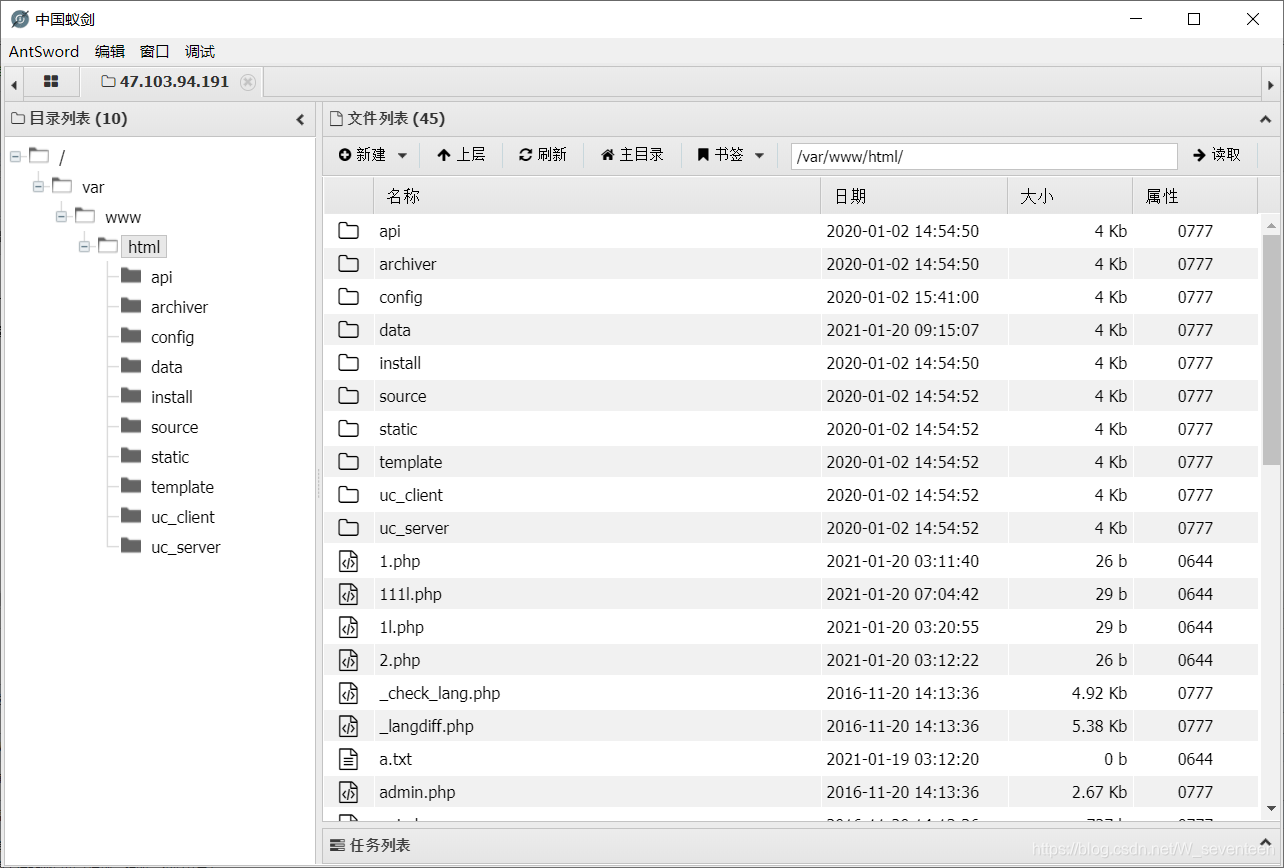Screen dimensions: 1284x868
Task: Select api folder icon in tree
Action: tap(131, 276)
